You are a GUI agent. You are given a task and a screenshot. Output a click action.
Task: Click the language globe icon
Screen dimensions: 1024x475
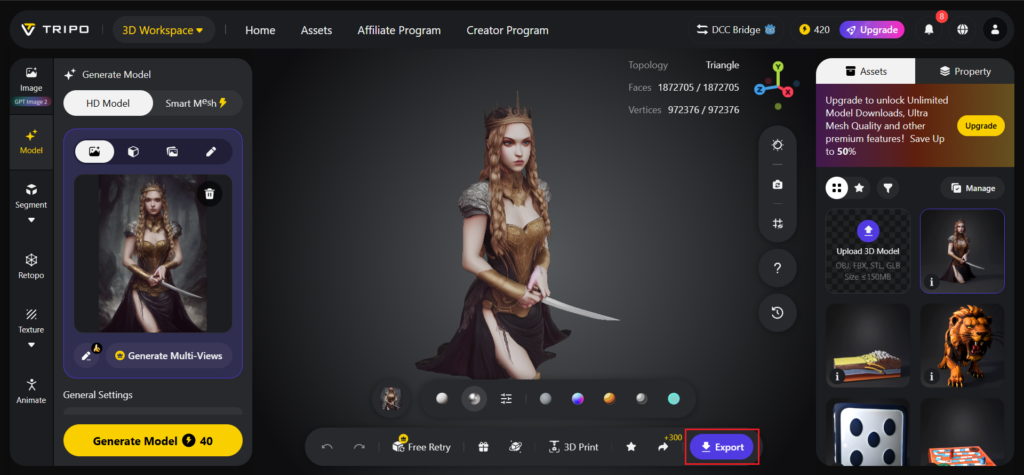[x=962, y=29]
